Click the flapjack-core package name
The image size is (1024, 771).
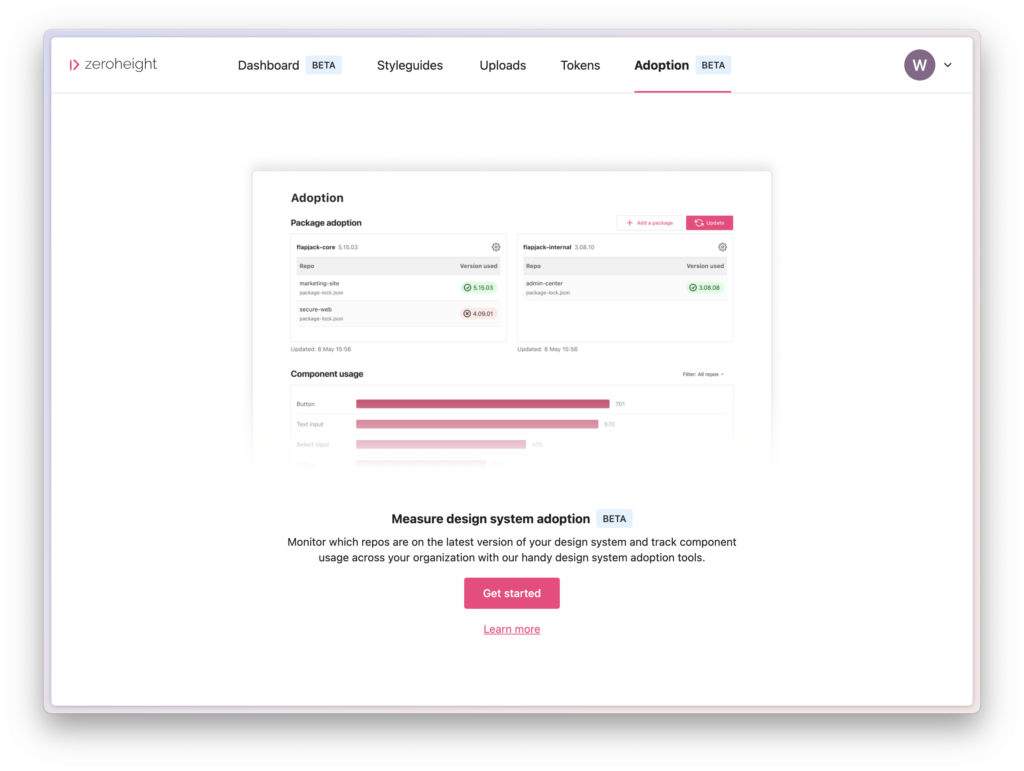pos(315,247)
